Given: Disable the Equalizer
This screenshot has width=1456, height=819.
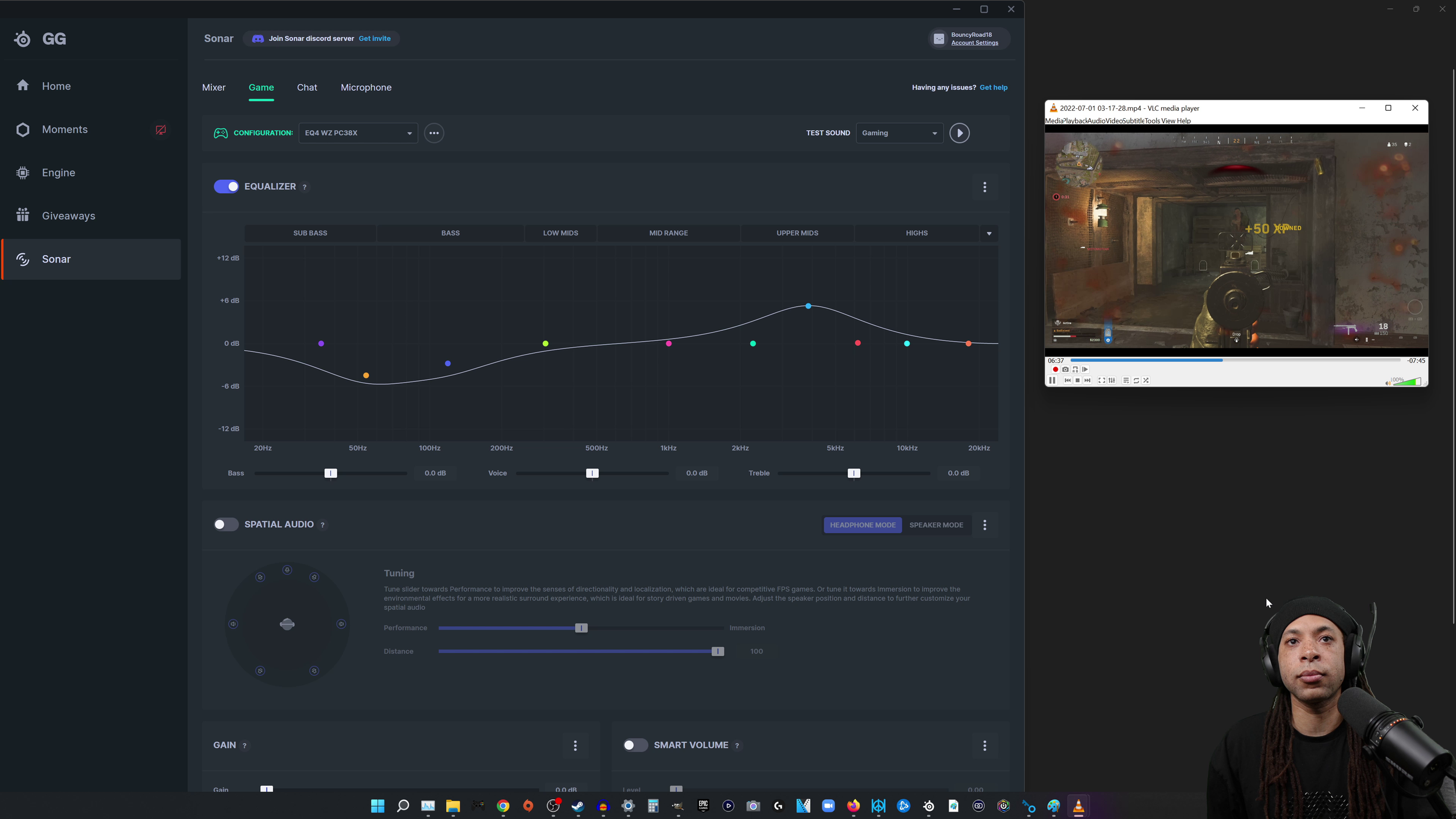Looking at the screenshot, I should [x=226, y=186].
